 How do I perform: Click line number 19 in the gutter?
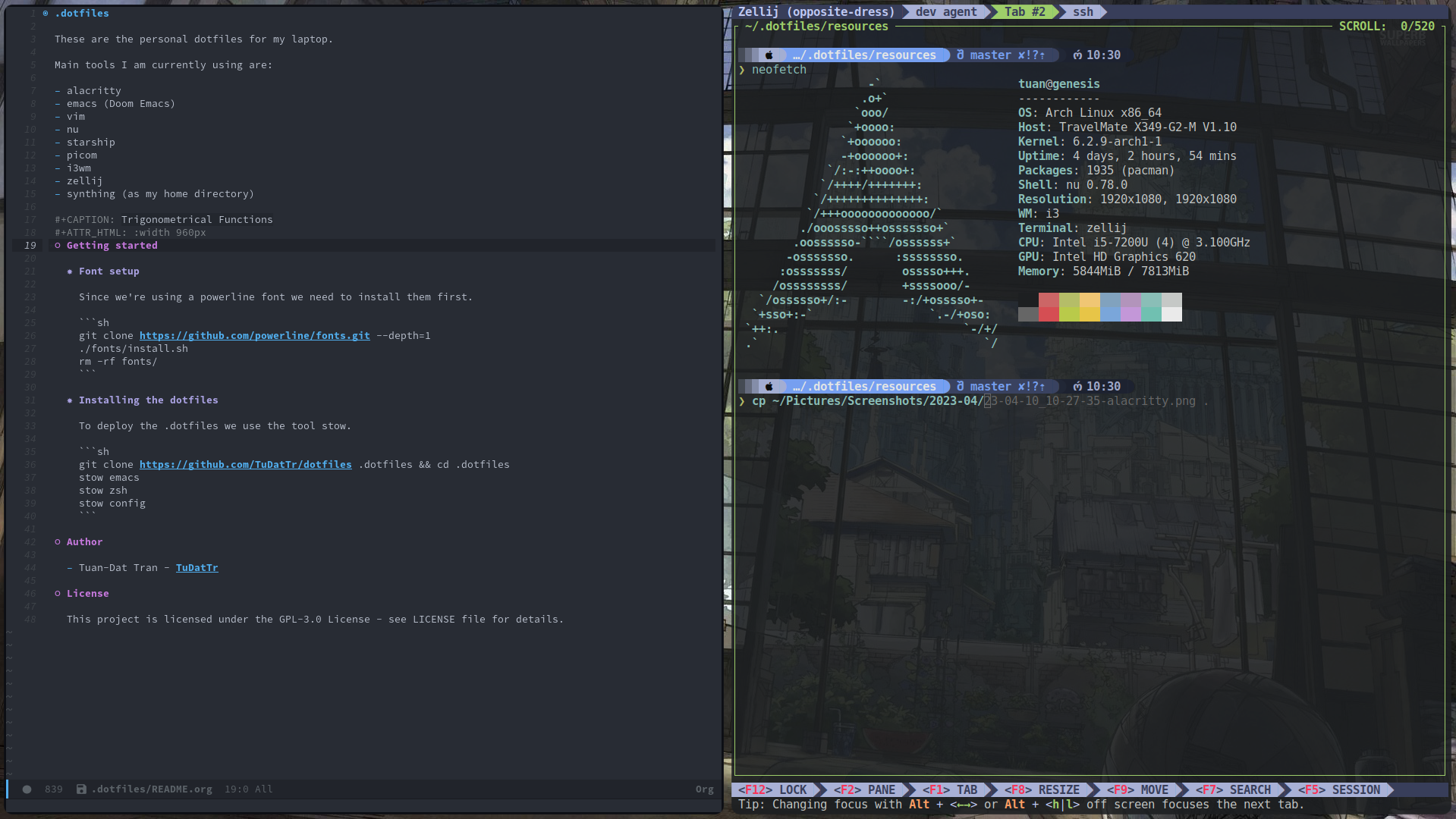(30, 246)
